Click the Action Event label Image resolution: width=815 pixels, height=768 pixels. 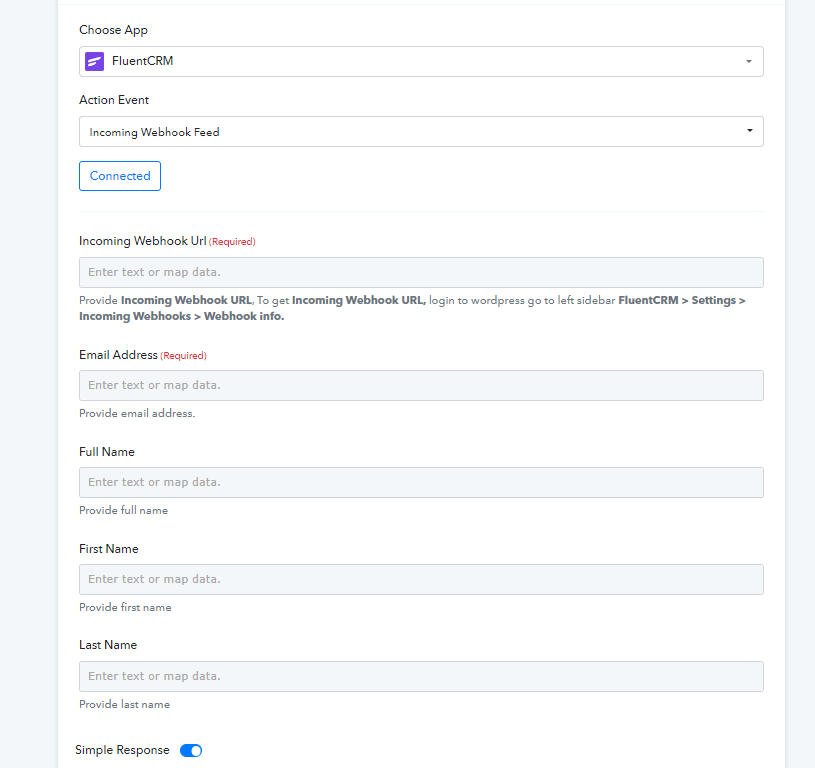point(114,100)
